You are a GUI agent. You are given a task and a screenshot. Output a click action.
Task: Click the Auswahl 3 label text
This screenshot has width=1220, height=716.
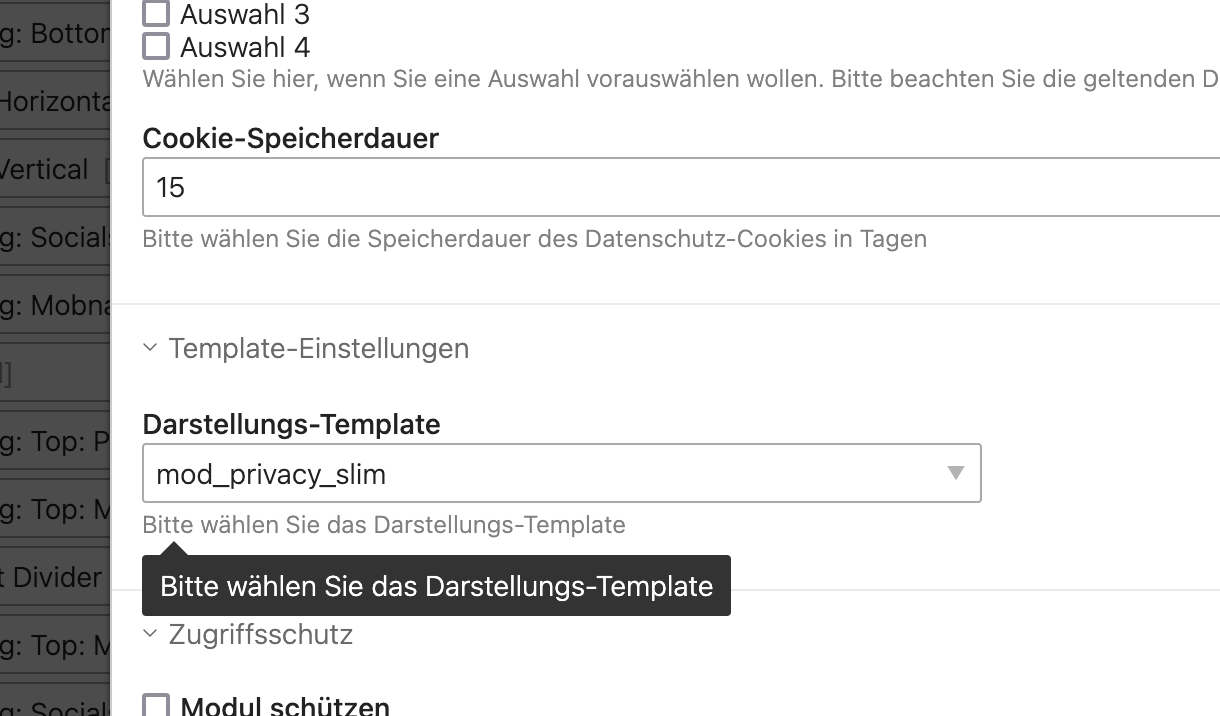(x=245, y=14)
